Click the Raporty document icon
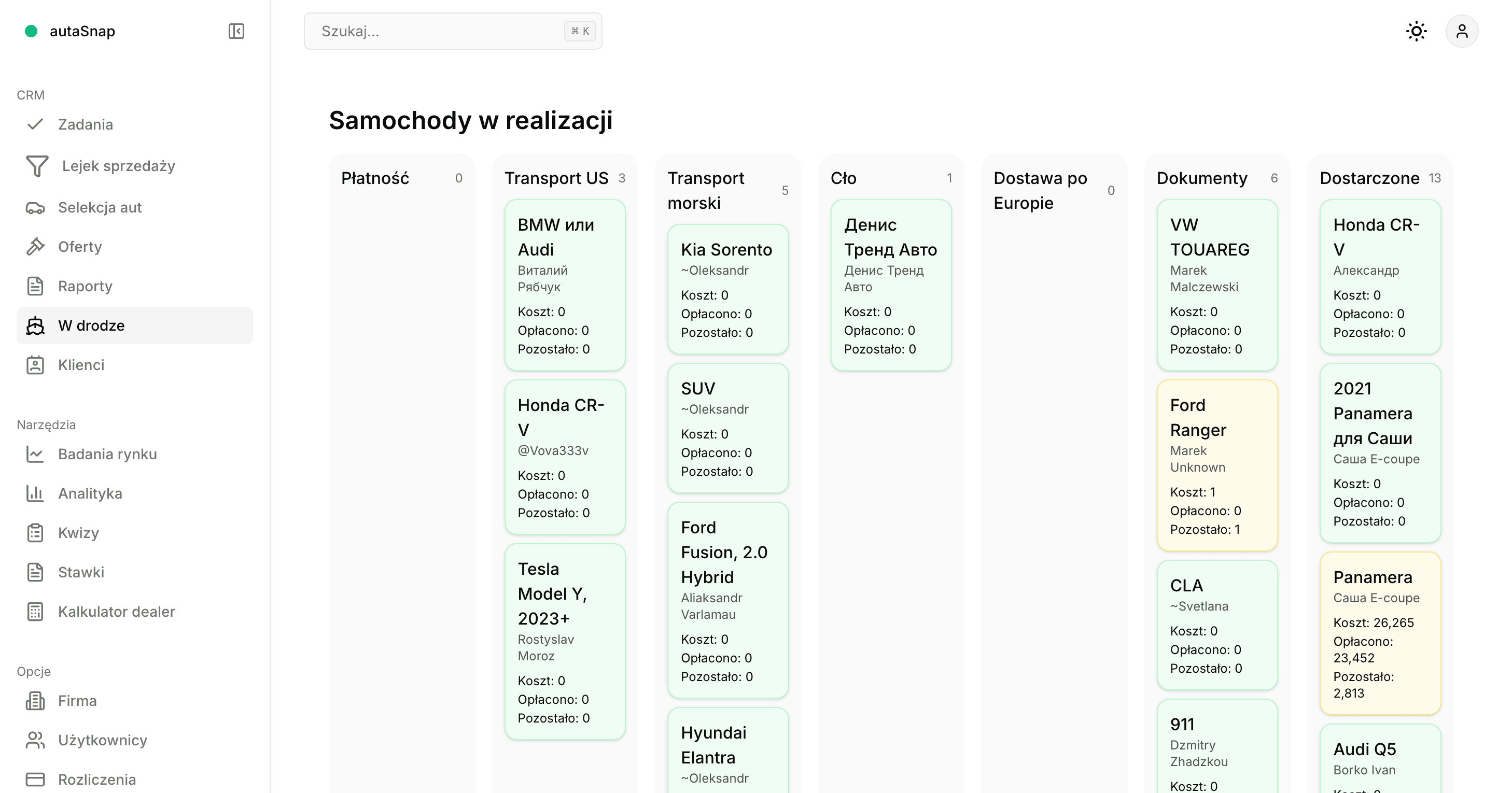Image resolution: width=1512 pixels, height=793 pixels. 35,286
